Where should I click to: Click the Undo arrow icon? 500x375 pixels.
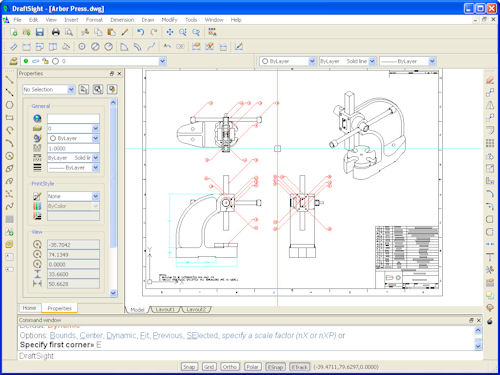(141, 32)
